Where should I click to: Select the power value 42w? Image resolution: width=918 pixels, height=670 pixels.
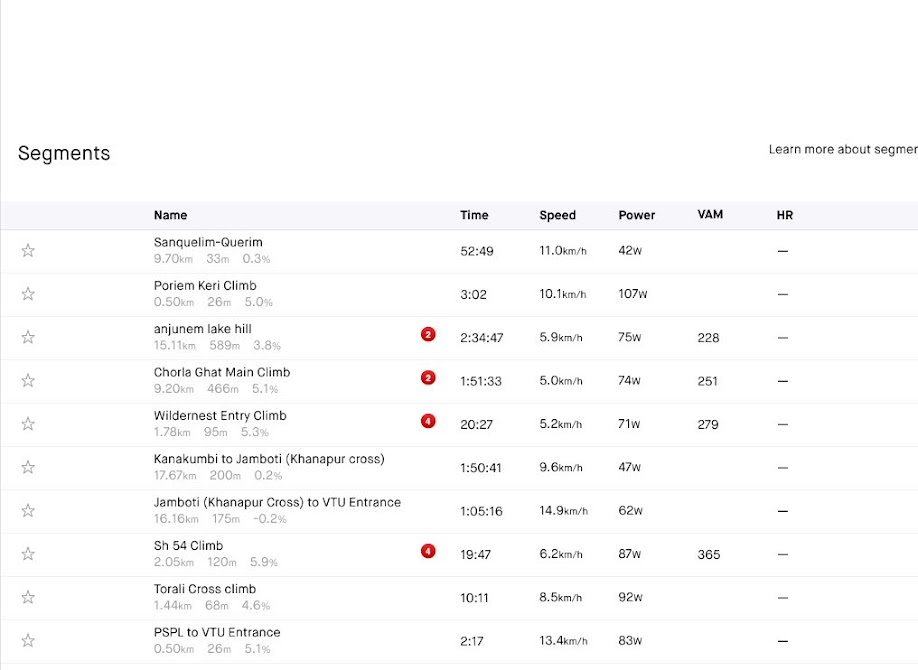(x=630, y=251)
